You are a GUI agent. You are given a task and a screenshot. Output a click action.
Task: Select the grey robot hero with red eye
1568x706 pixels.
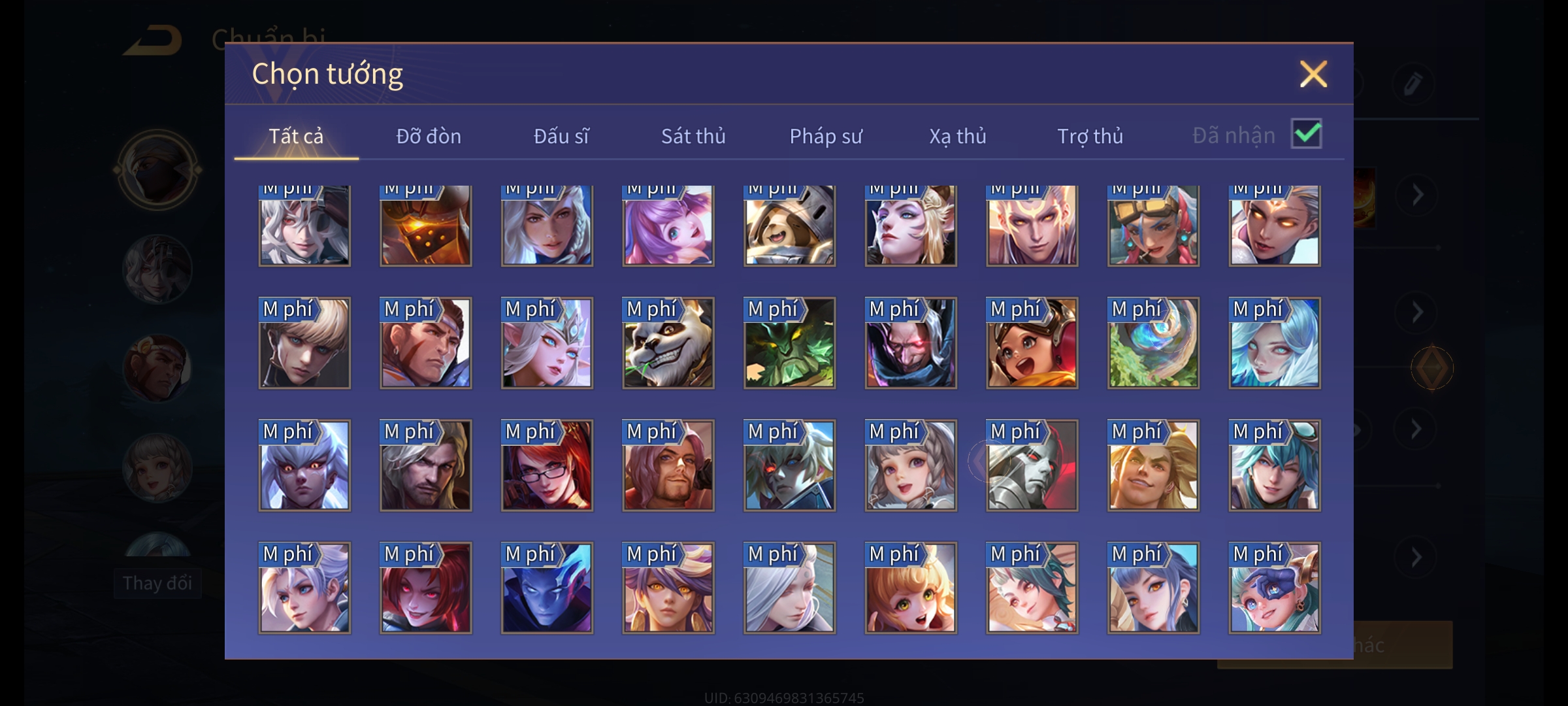point(1032,465)
